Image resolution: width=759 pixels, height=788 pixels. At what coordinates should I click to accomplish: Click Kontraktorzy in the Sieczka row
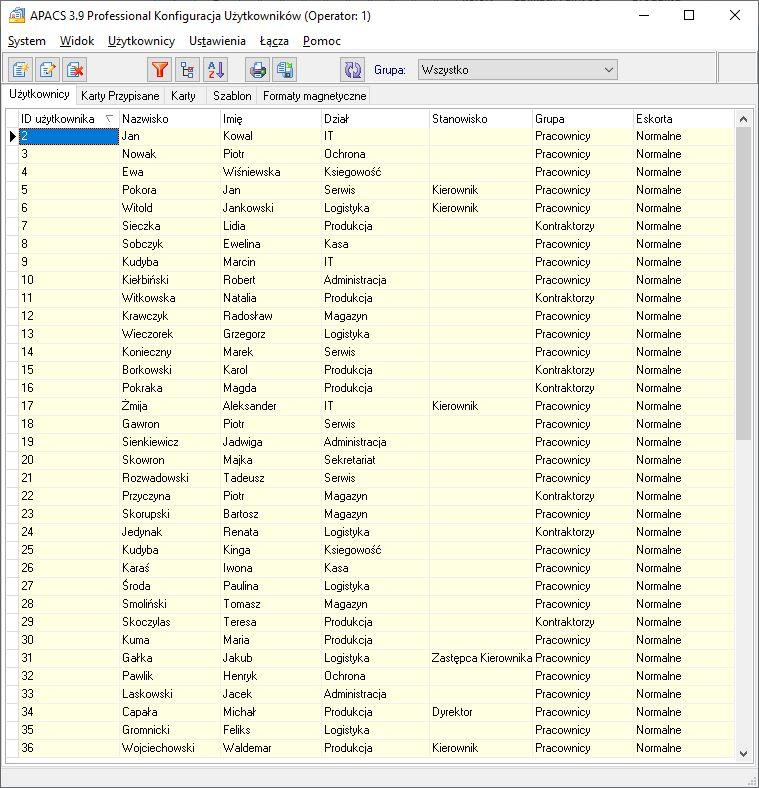pos(564,226)
